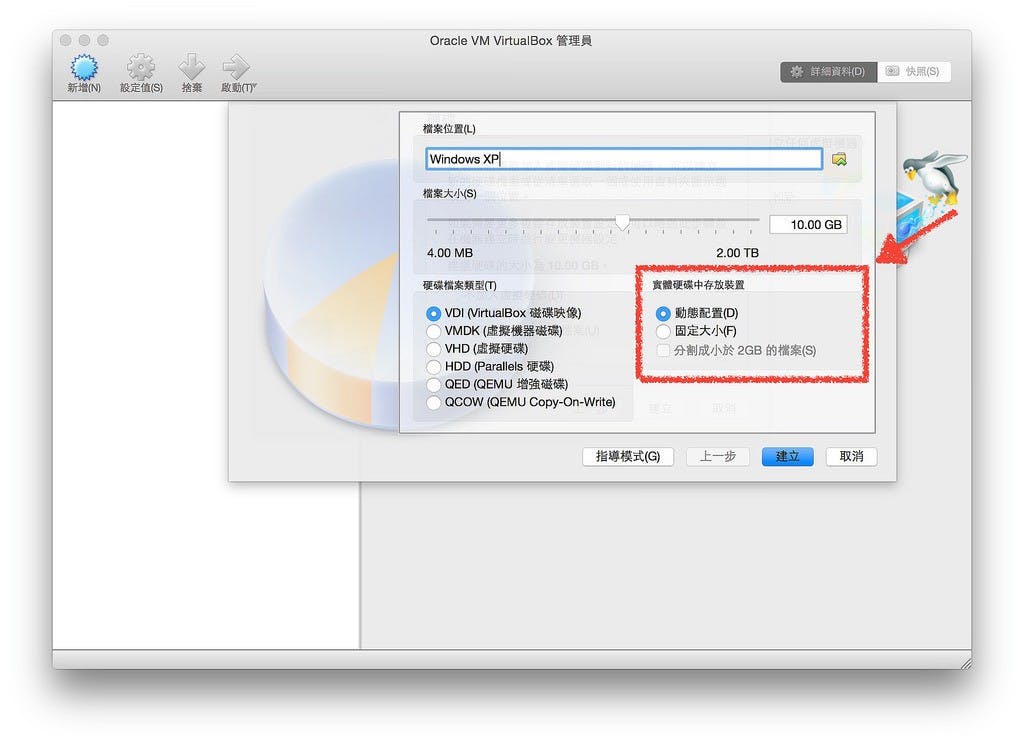This screenshot has height=744, width=1024.
Task: Select VDI (VirtualBox 磁碟映像) disk type
Action: pos(433,314)
